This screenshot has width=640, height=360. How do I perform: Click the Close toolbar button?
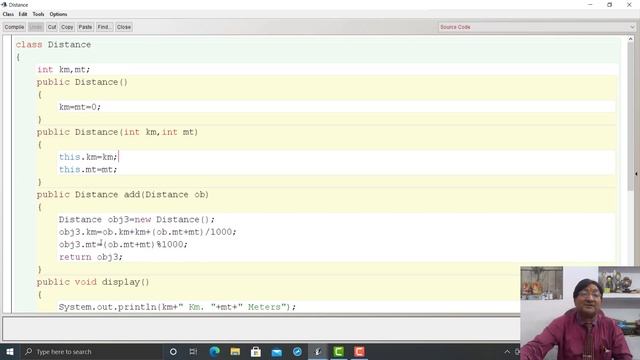(x=124, y=27)
